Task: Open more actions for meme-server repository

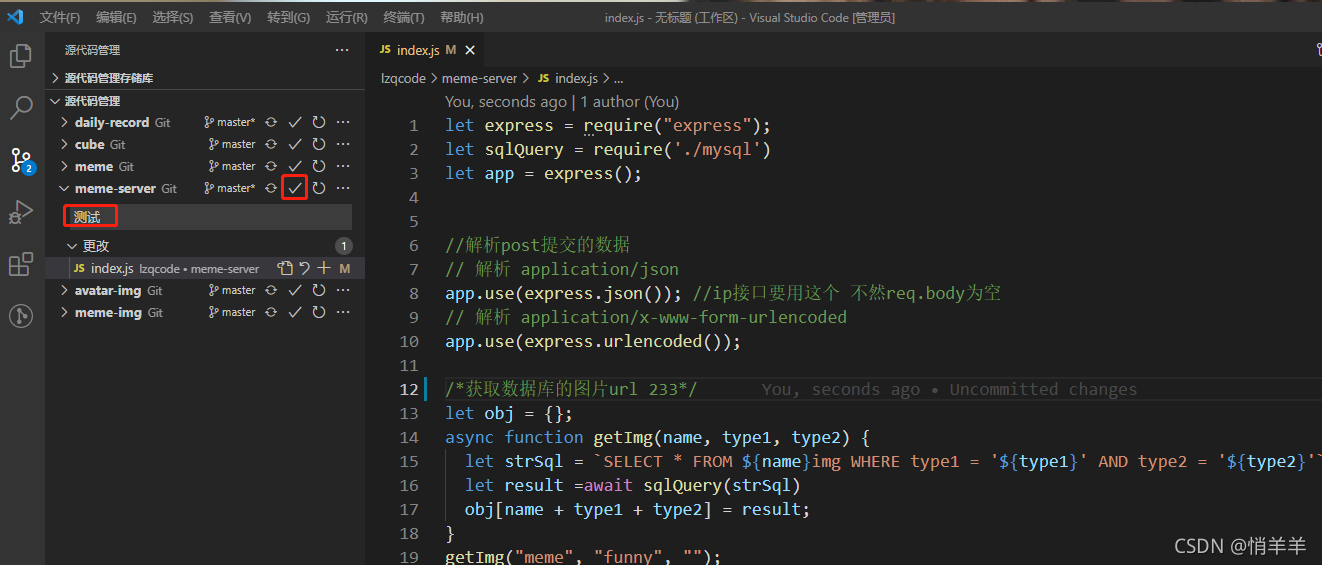Action: click(x=343, y=188)
